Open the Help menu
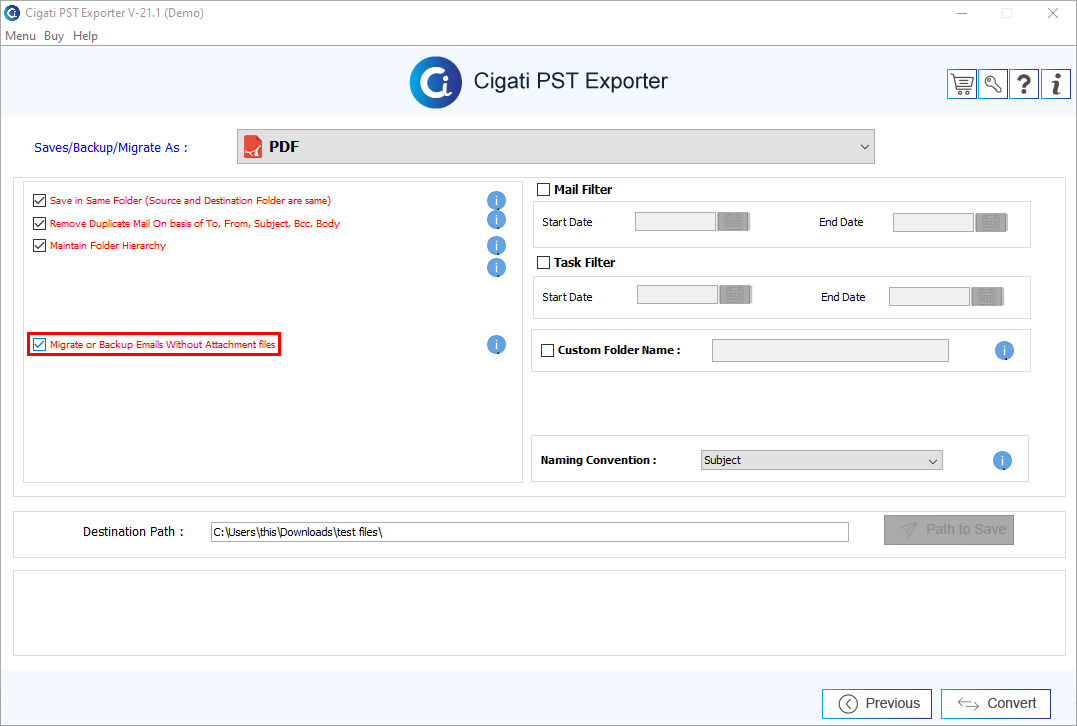The width and height of the screenshot is (1077, 726). pyautogui.click(x=85, y=36)
